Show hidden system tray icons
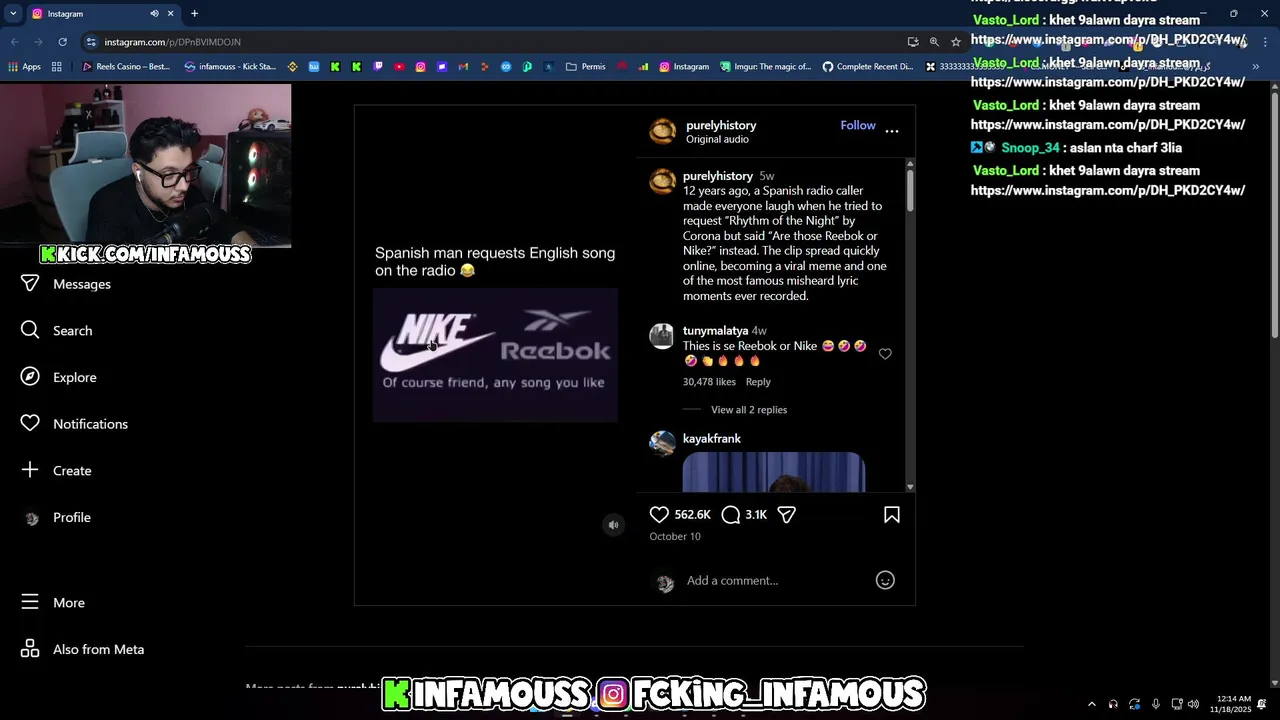 coord(1091,704)
